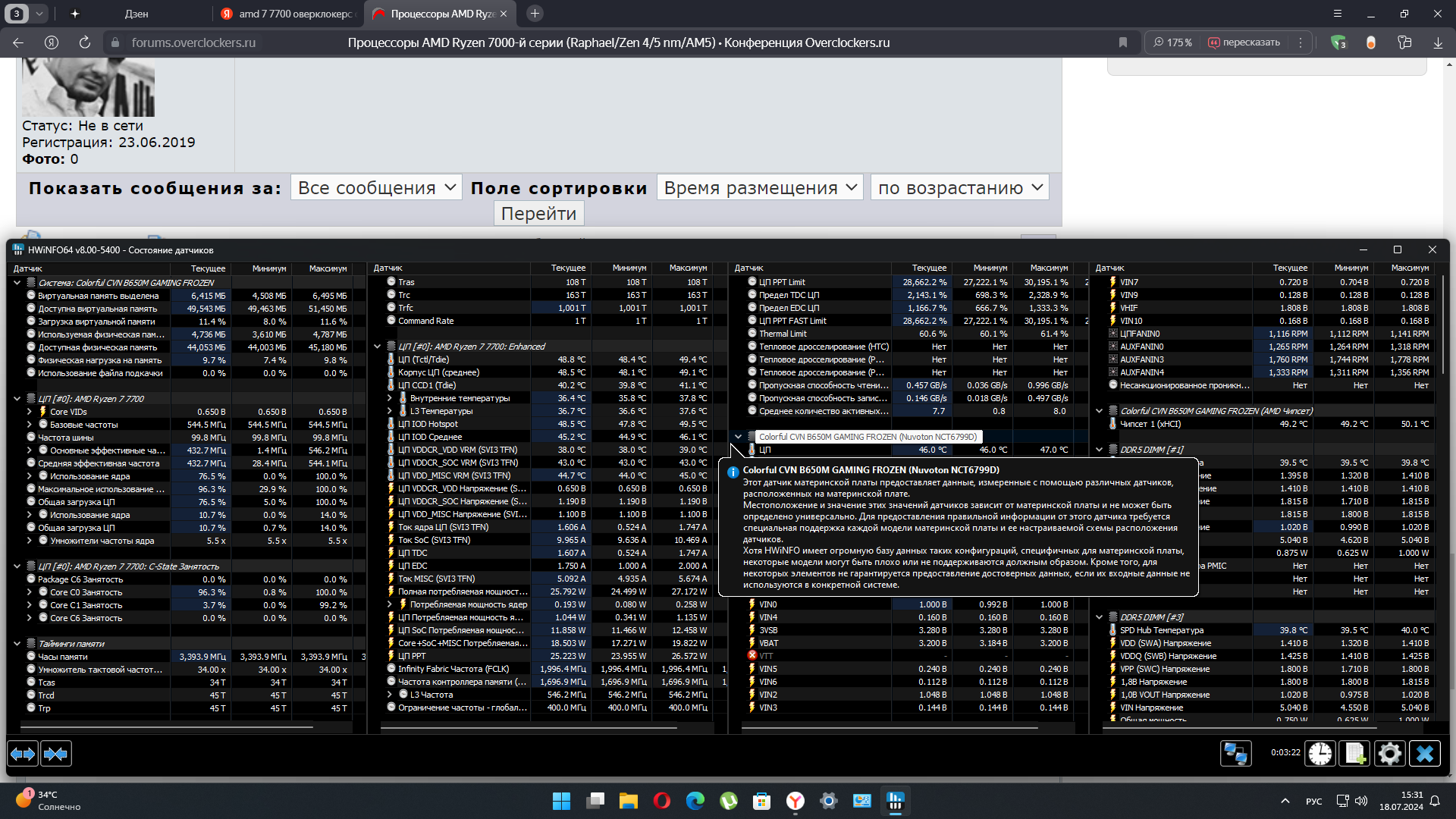Image resolution: width=1456 pixels, height=819 pixels.
Task: Open the browser downloads arrow icon
Action: pyautogui.click(x=1438, y=42)
